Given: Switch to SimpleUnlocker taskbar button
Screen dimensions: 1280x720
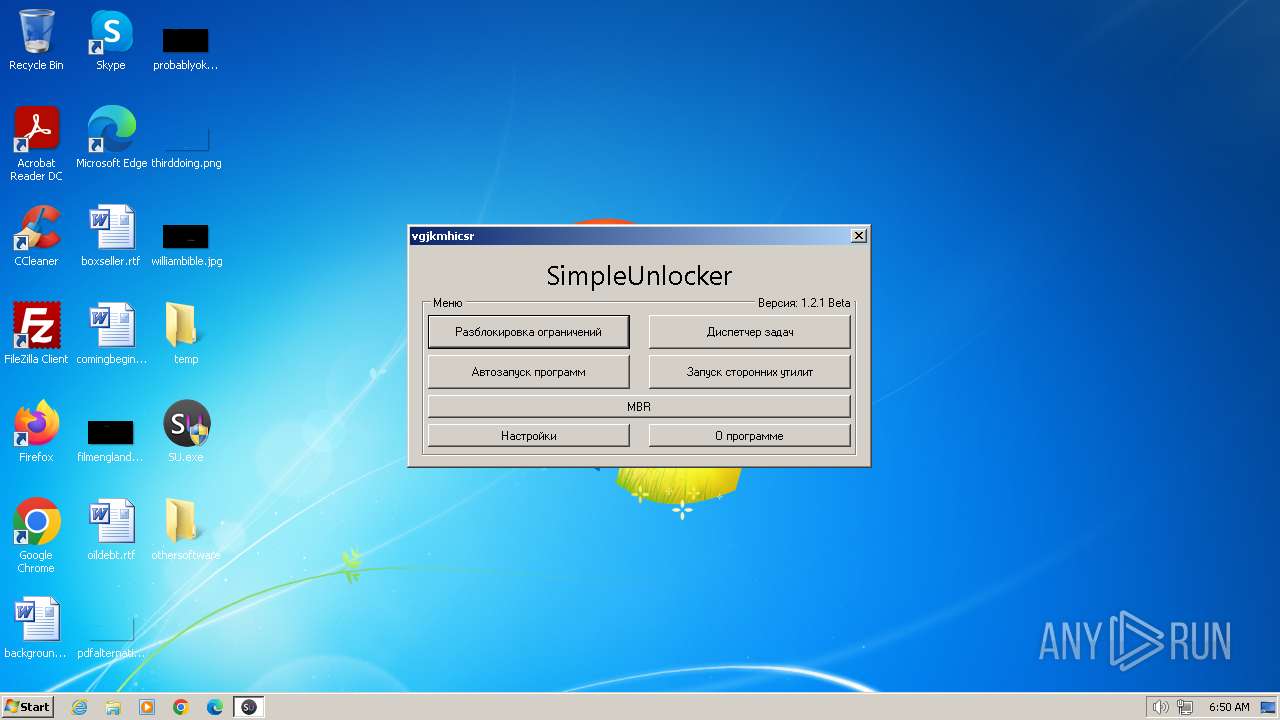Looking at the screenshot, I should (249, 707).
